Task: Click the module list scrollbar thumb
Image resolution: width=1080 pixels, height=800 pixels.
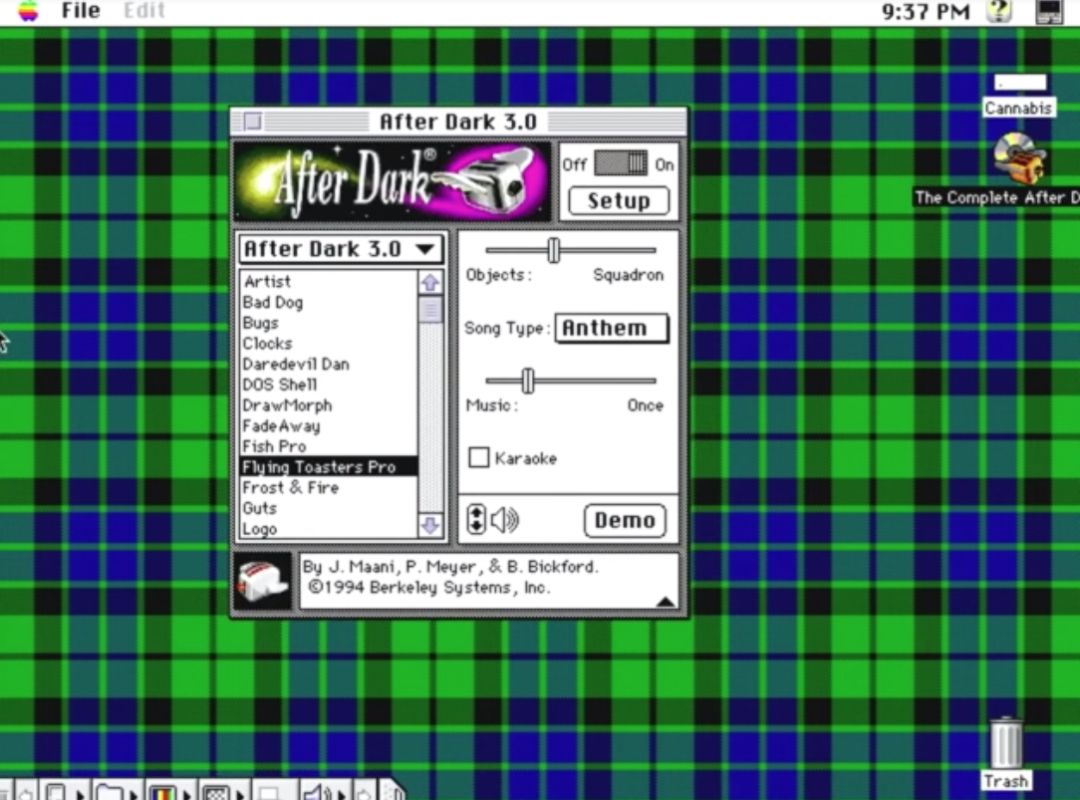Action: pyautogui.click(x=430, y=309)
